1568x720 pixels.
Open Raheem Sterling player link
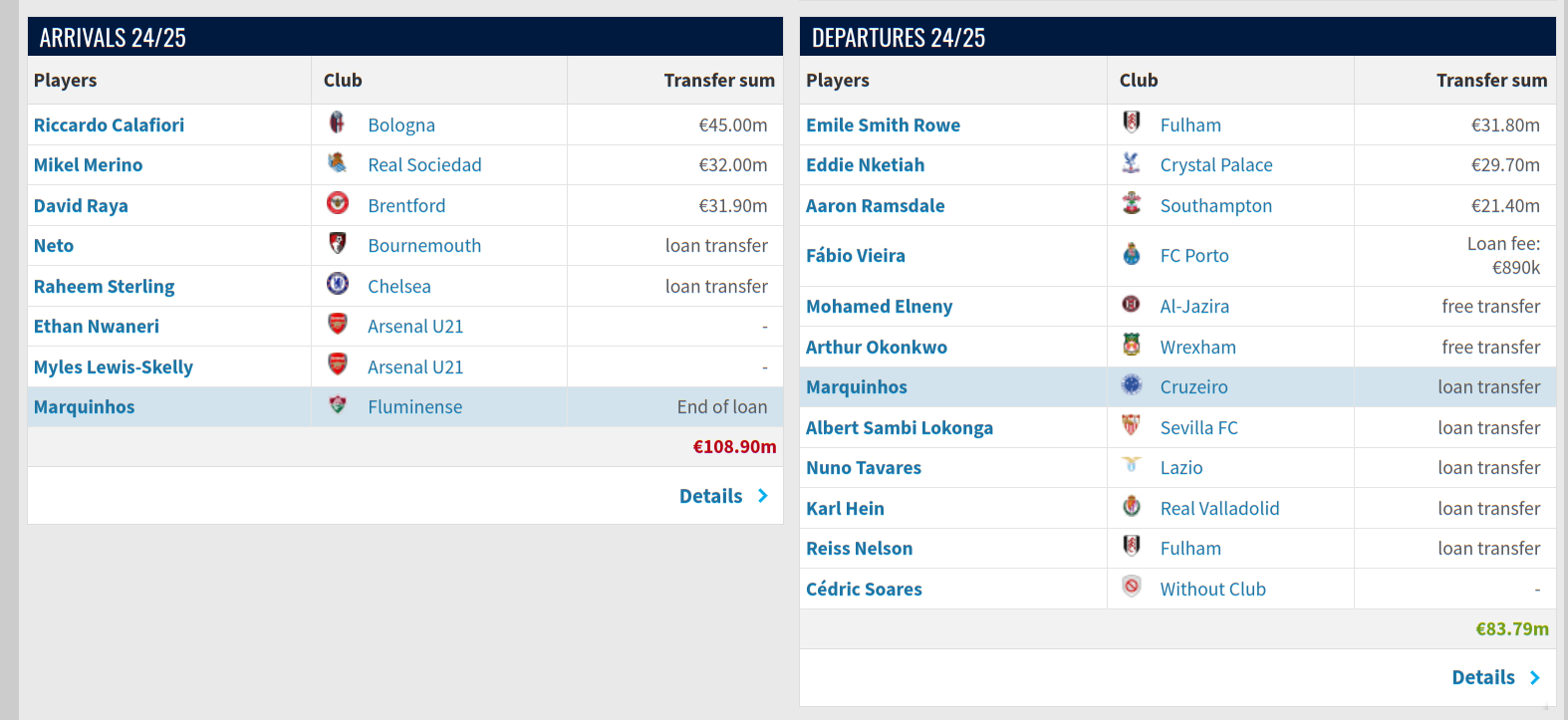coord(104,286)
